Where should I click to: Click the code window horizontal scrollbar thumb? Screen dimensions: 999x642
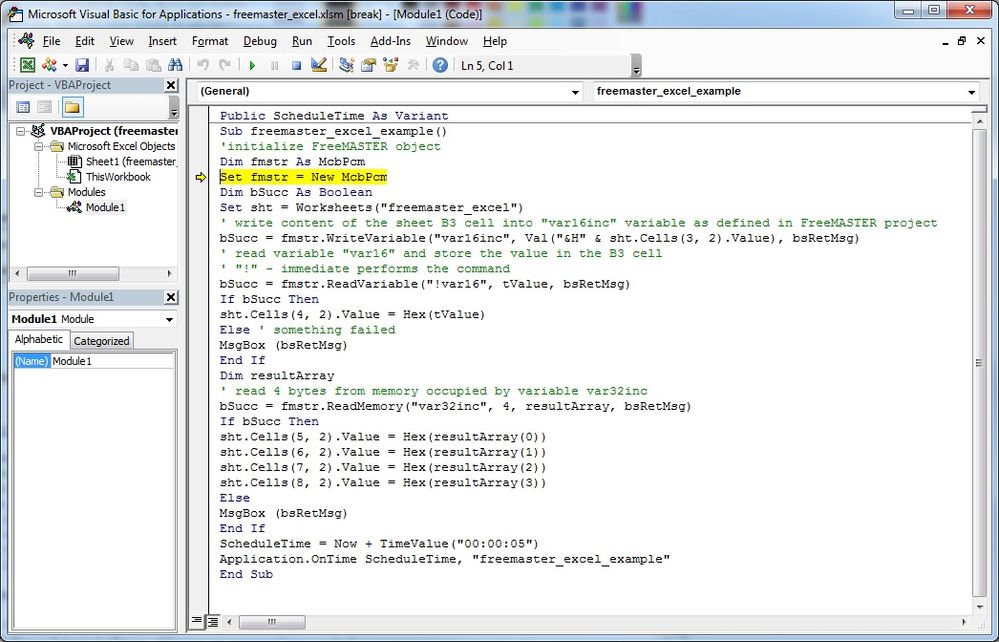tap(271, 622)
